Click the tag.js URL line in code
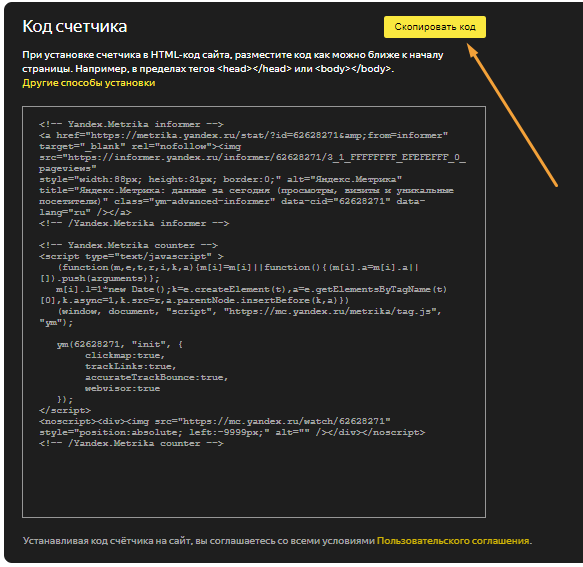 (249, 312)
